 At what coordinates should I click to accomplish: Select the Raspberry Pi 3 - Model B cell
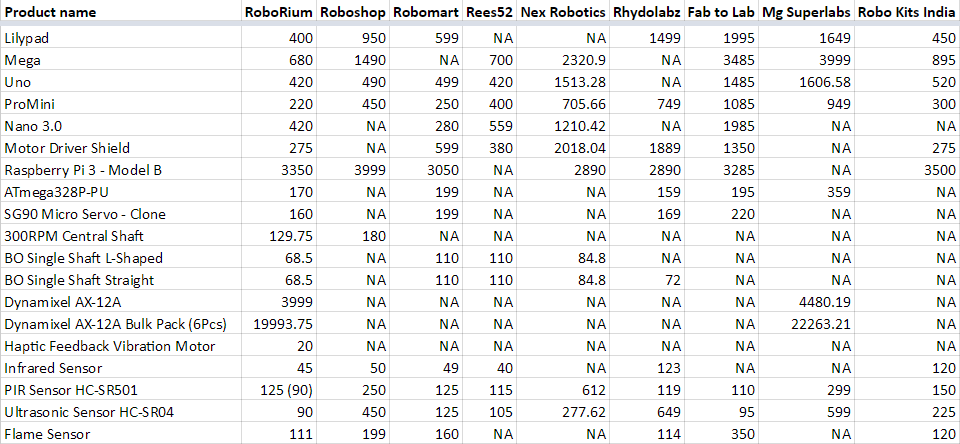[120, 170]
